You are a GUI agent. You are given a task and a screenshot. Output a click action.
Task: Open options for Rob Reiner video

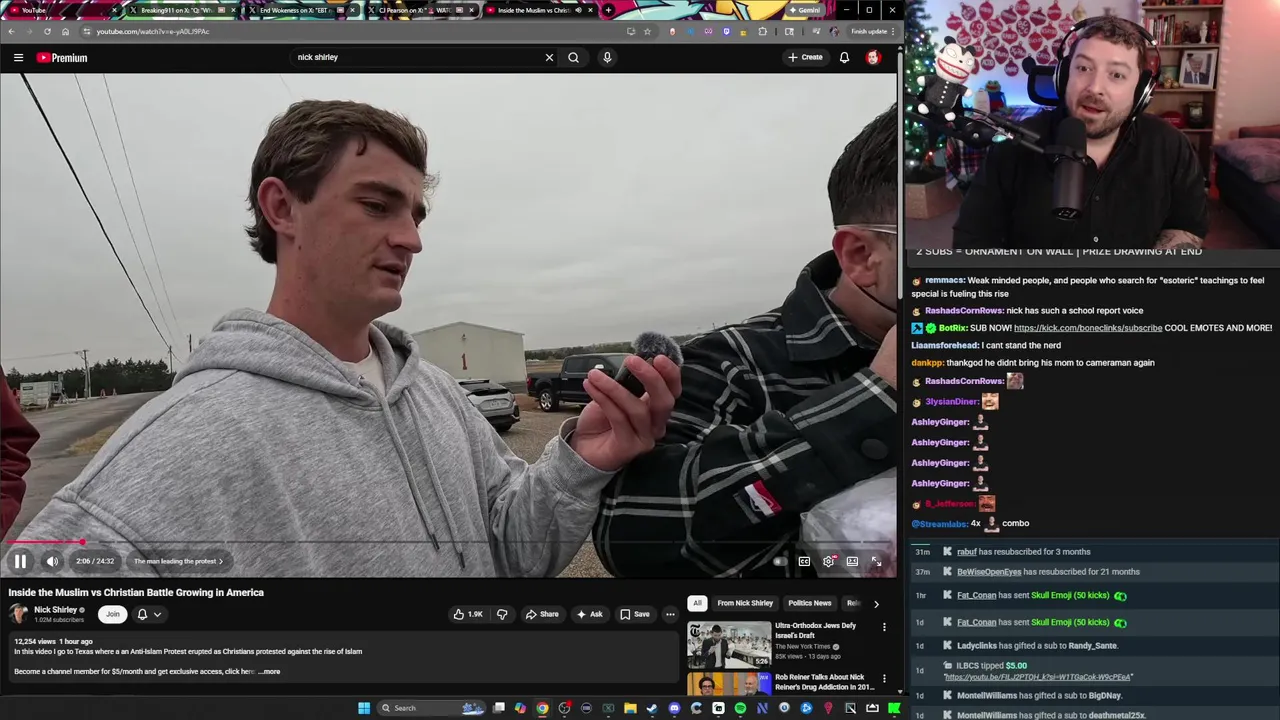click(x=883, y=678)
